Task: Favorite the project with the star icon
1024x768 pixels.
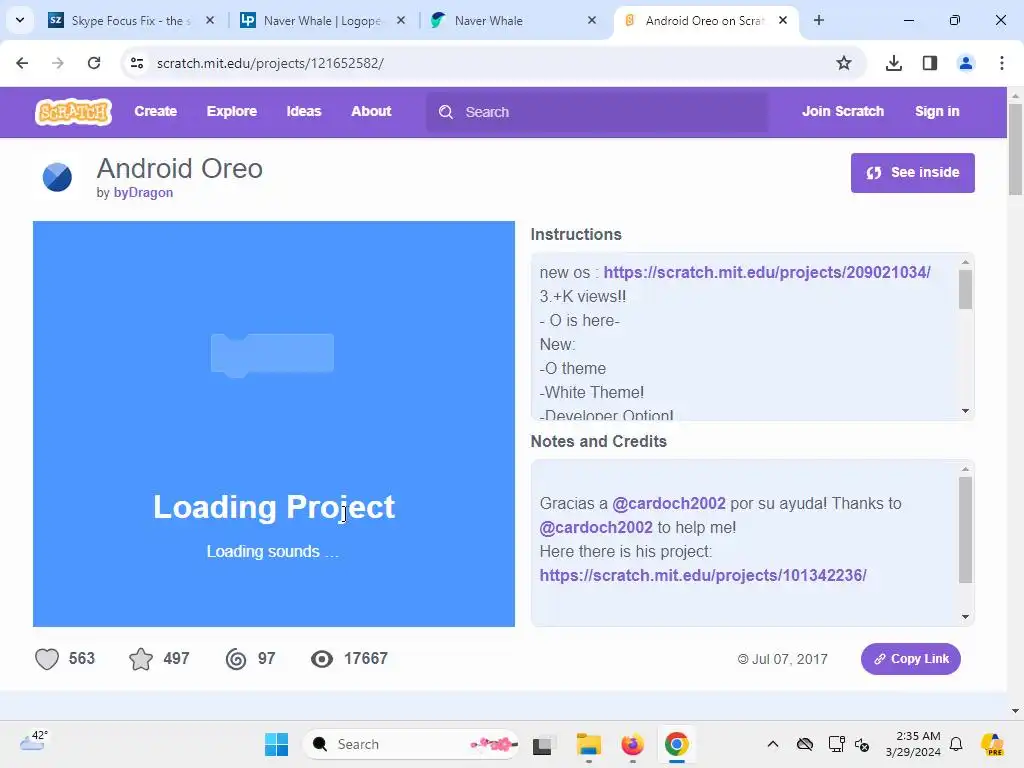Action: click(x=141, y=659)
